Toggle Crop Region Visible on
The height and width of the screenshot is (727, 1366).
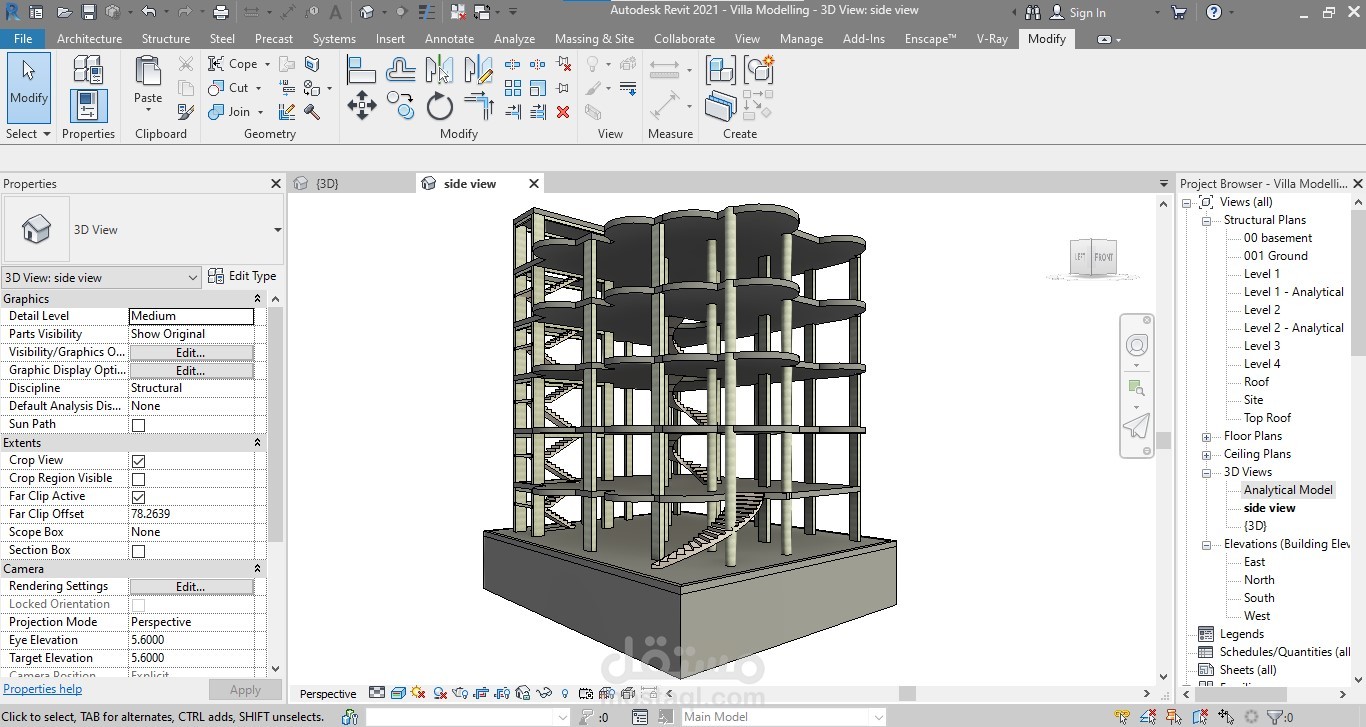pyautogui.click(x=138, y=477)
